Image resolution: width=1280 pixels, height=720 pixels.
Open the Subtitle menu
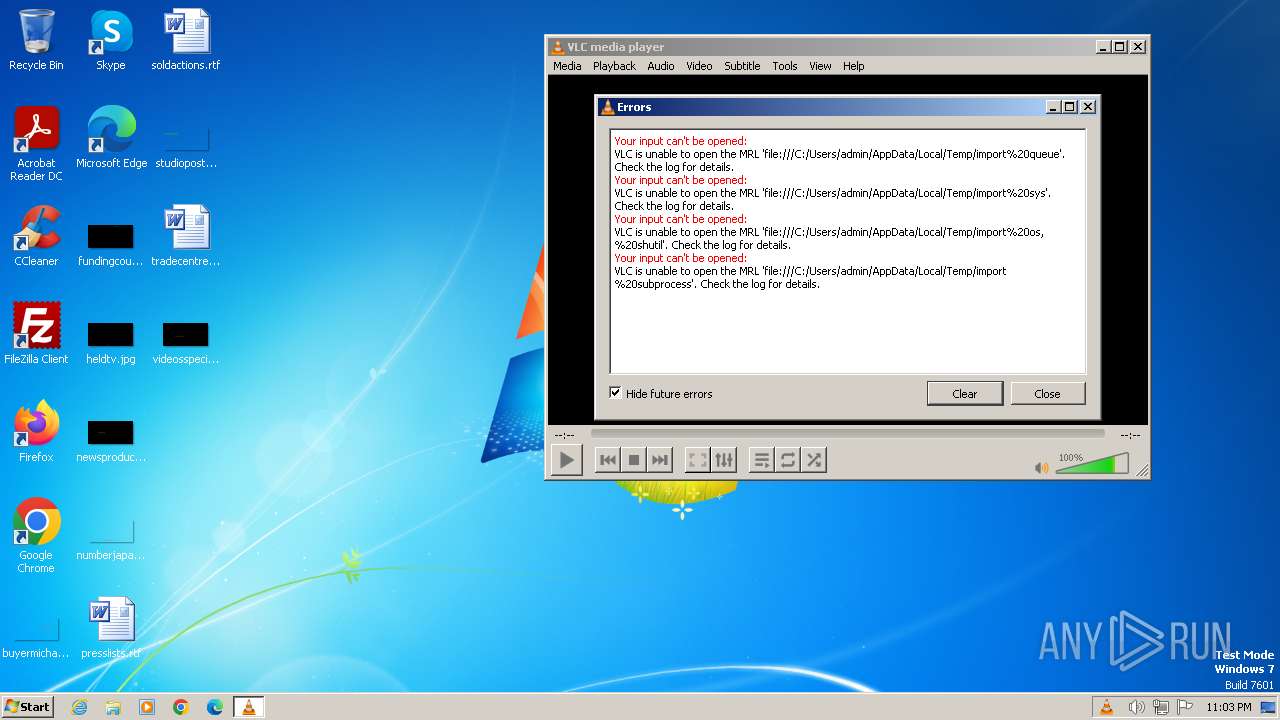tap(742, 66)
